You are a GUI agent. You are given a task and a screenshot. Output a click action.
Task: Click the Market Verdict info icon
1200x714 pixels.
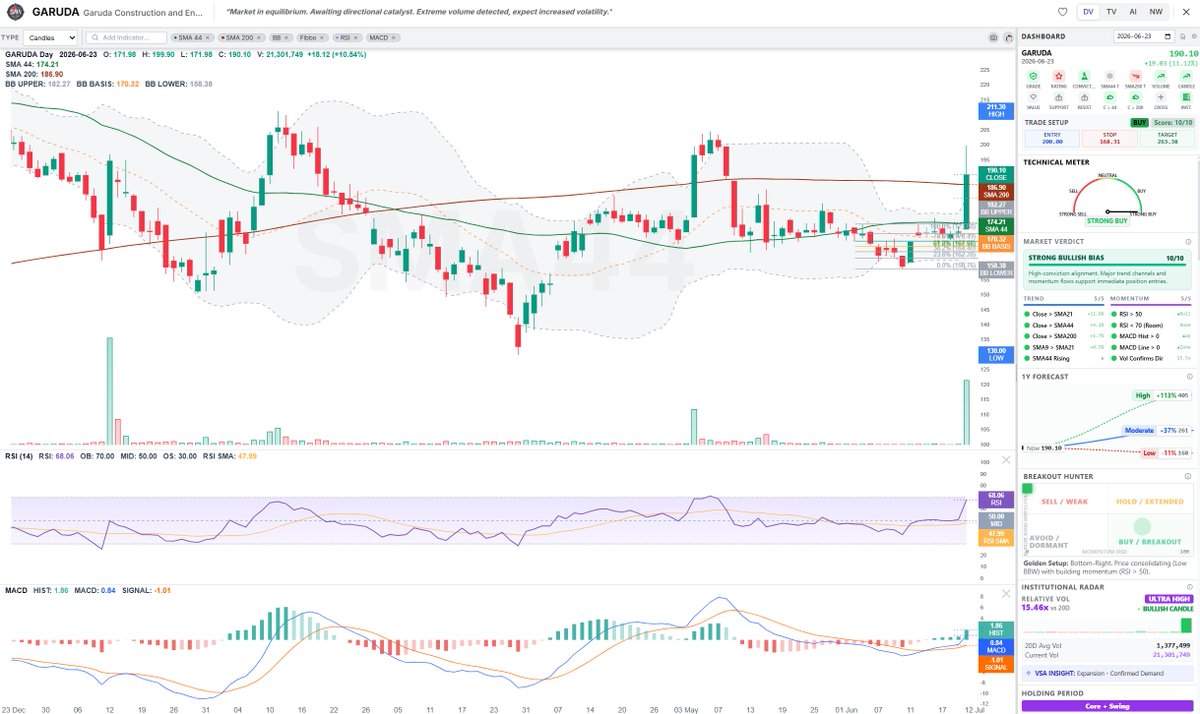(x=1188, y=241)
